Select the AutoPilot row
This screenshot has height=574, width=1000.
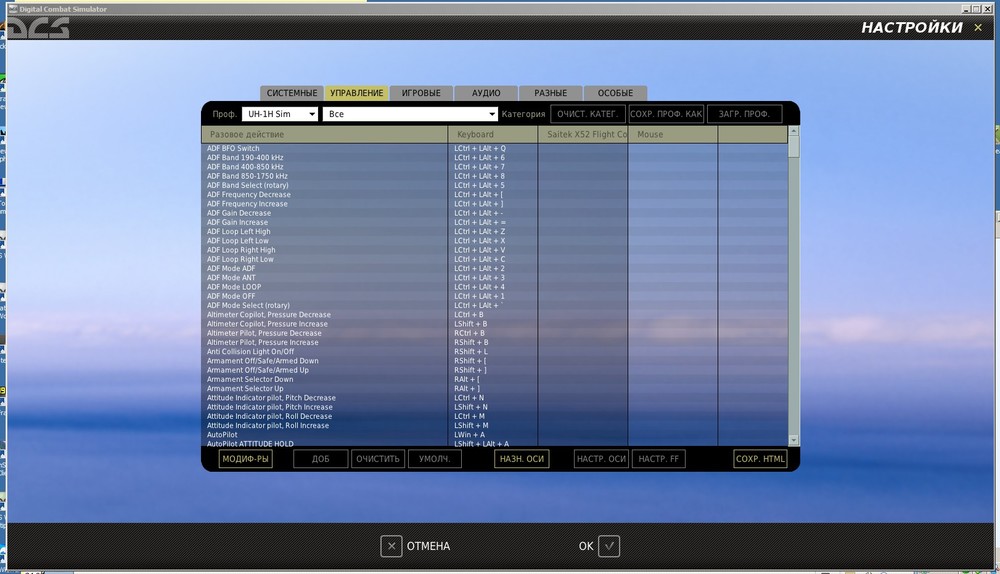point(495,435)
